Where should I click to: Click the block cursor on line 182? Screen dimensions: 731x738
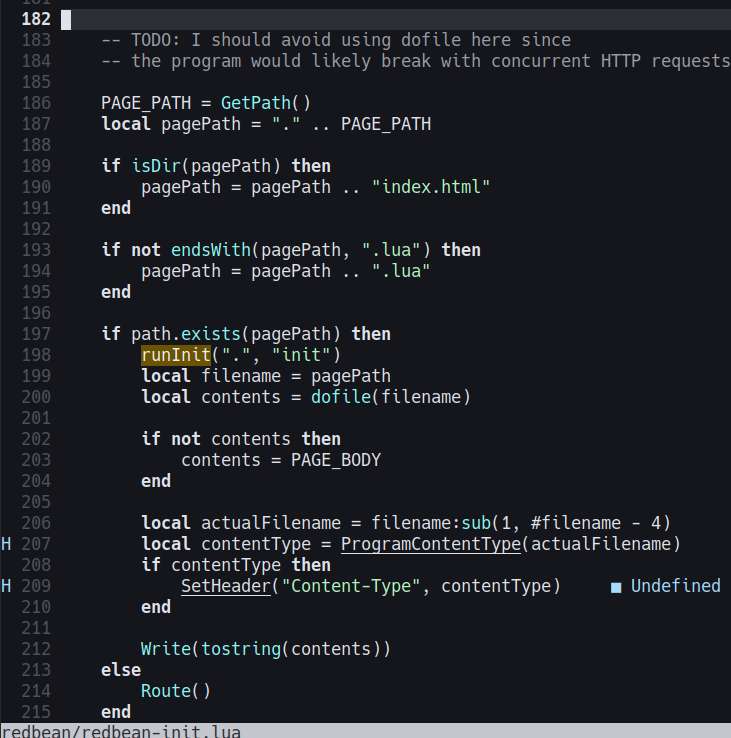coord(66,19)
